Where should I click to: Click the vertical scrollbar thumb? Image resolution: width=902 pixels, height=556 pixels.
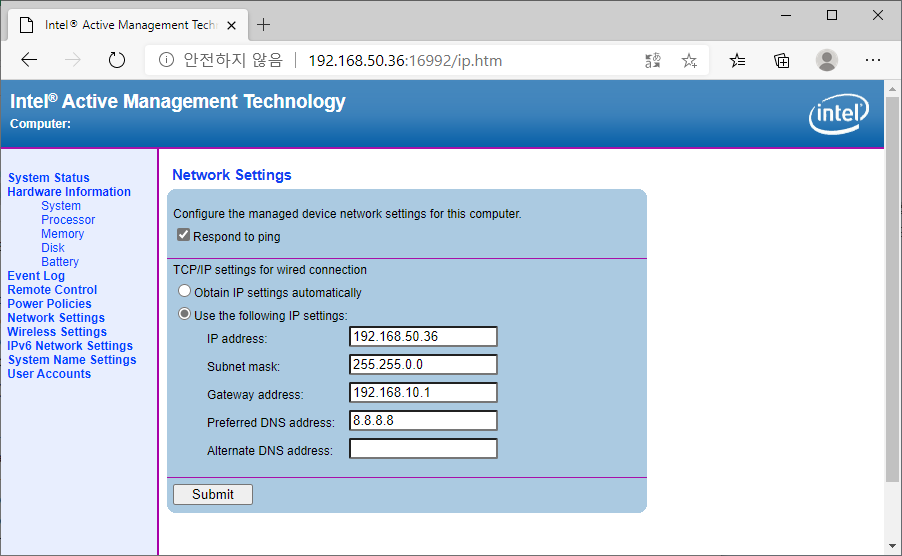click(892, 289)
